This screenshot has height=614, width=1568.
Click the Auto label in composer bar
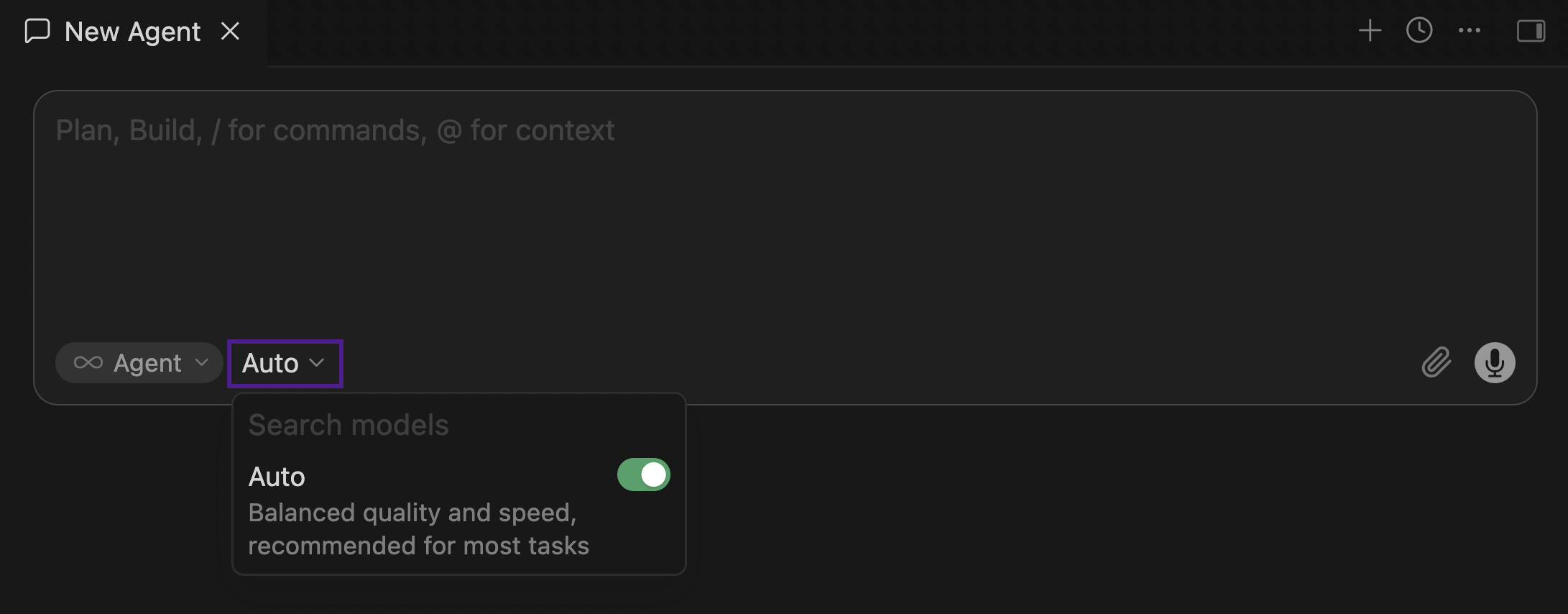click(x=270, y=363)
